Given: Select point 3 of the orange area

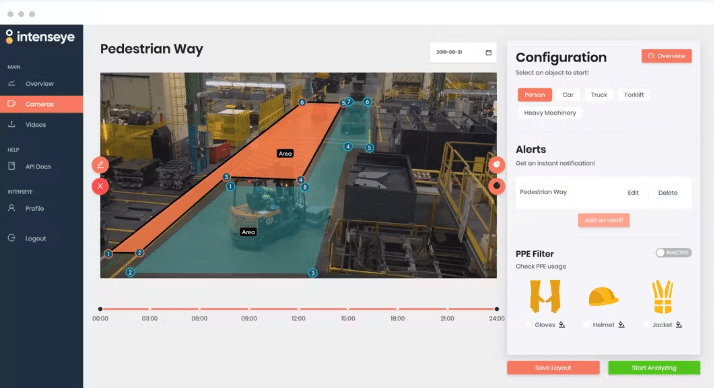Looking at the screenshot, I should tap(226, 177).
